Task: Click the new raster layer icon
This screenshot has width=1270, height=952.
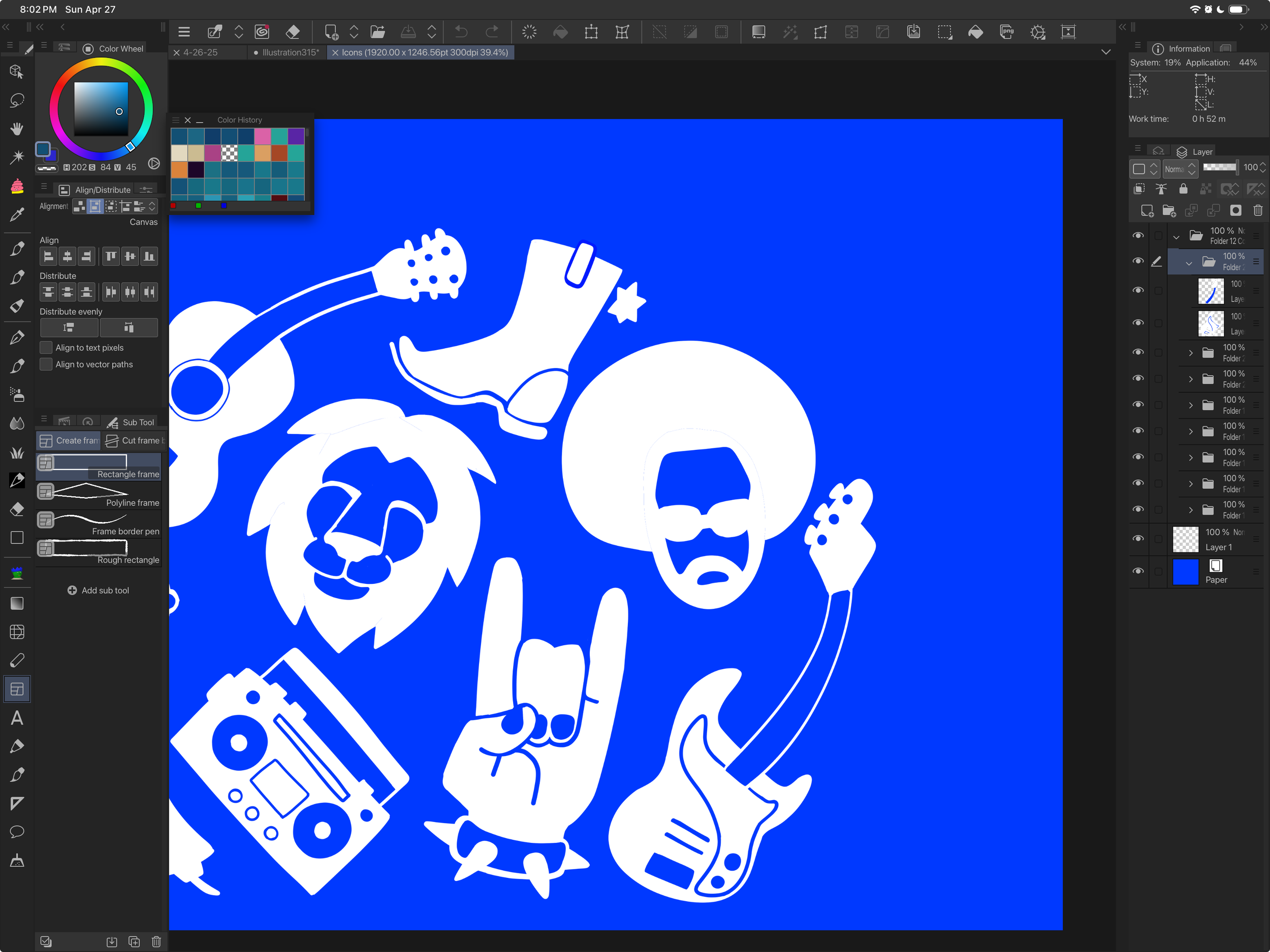Action: pyautogui.click(x=1147, y=211)
